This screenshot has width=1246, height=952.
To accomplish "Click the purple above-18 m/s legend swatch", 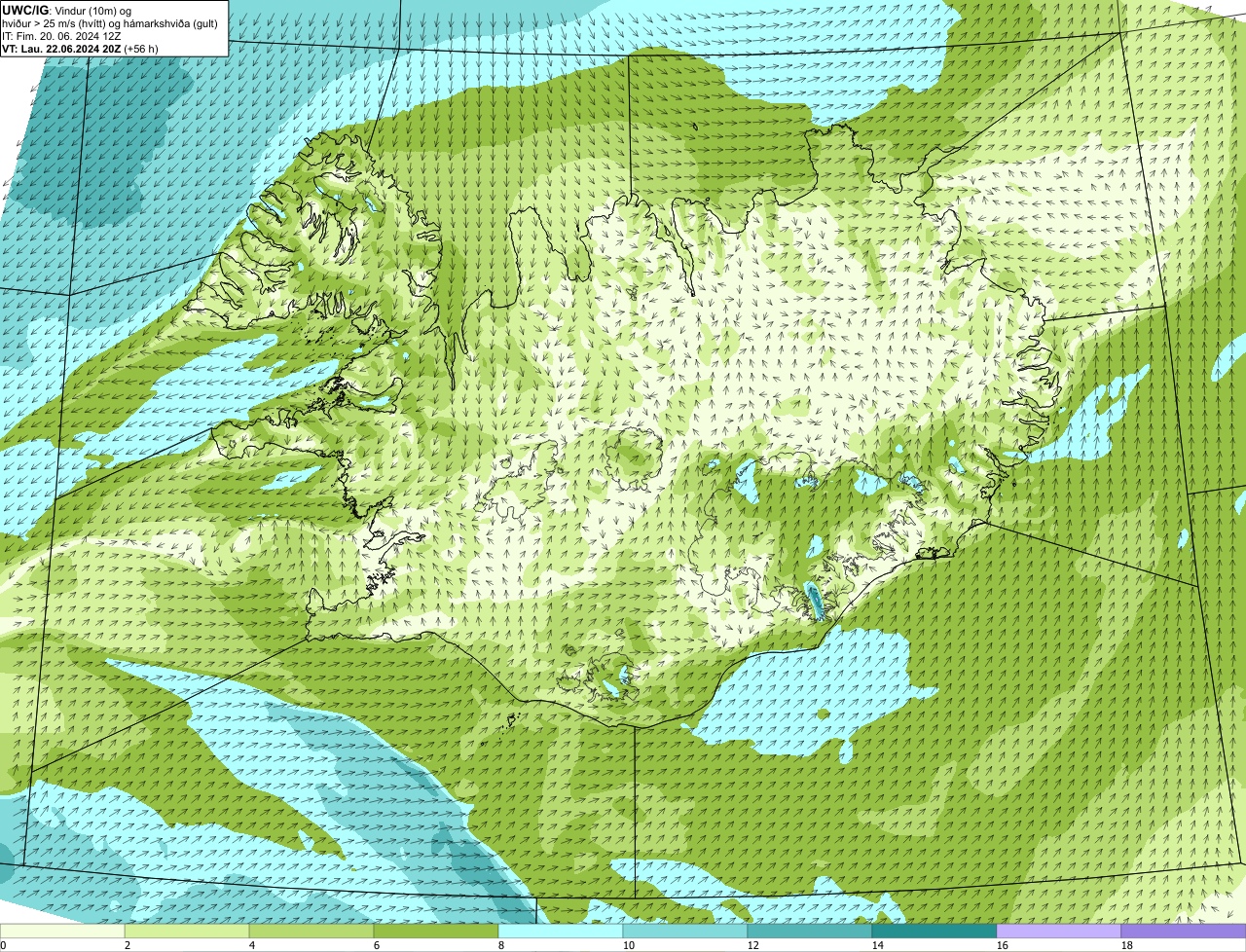I will click(x=1184, y=931).
